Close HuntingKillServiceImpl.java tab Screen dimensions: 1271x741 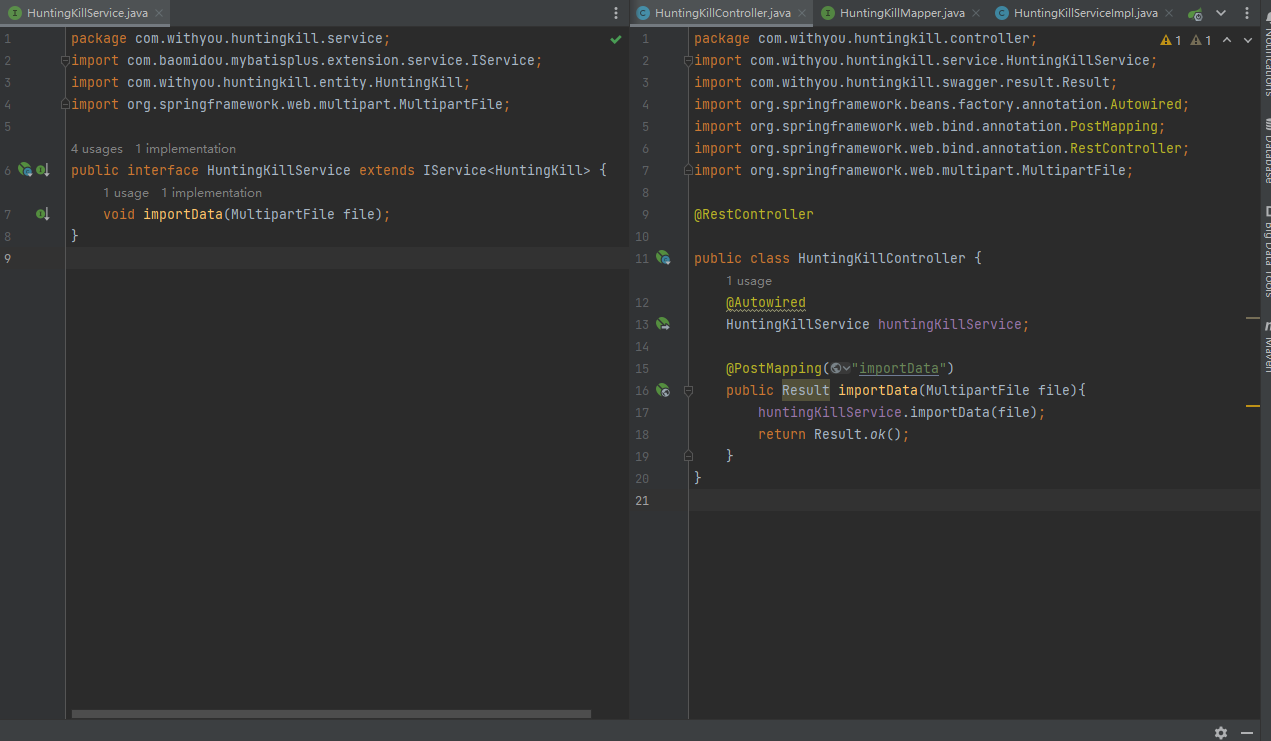tap(1169, 13)
